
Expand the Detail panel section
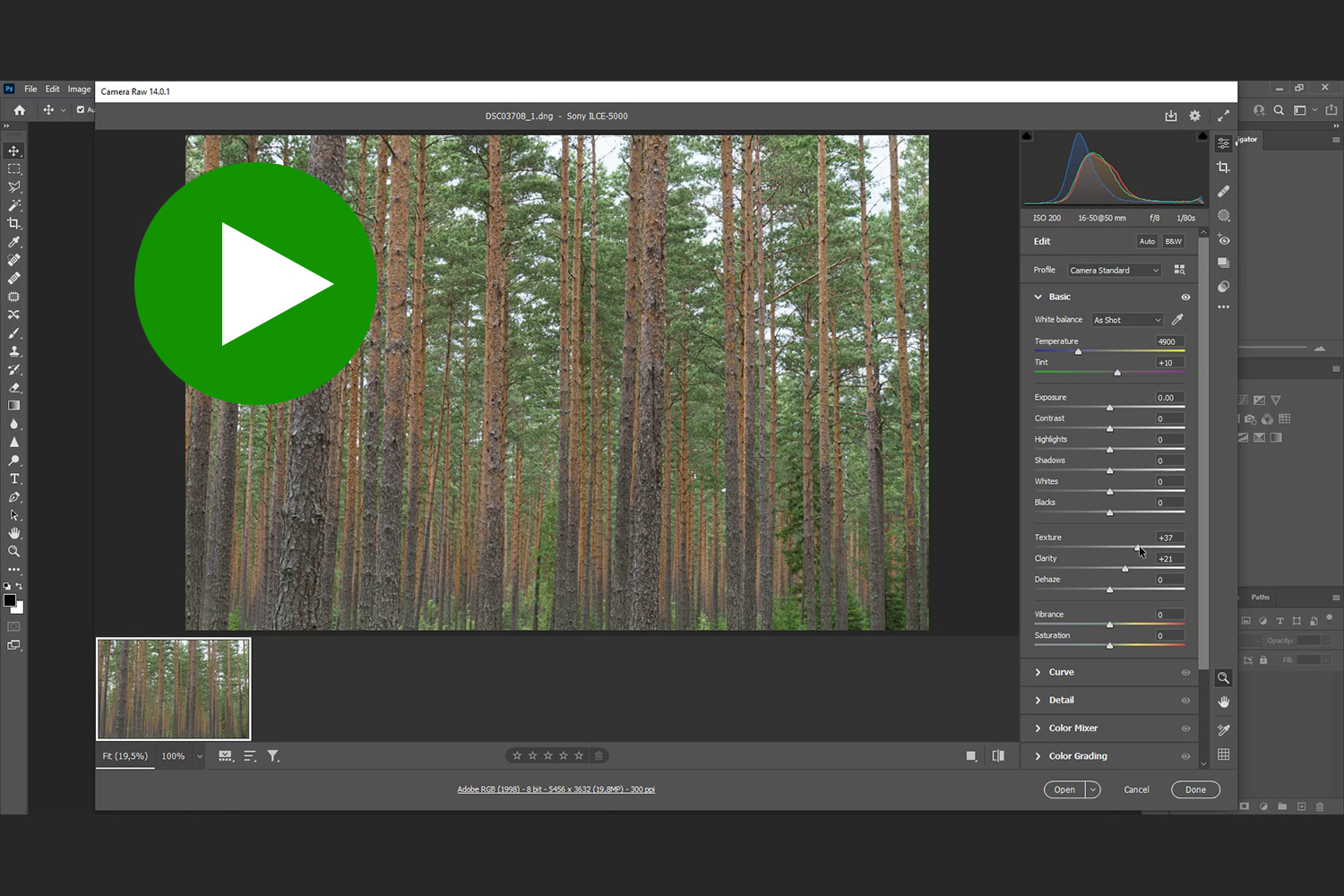click(1061, 701)
